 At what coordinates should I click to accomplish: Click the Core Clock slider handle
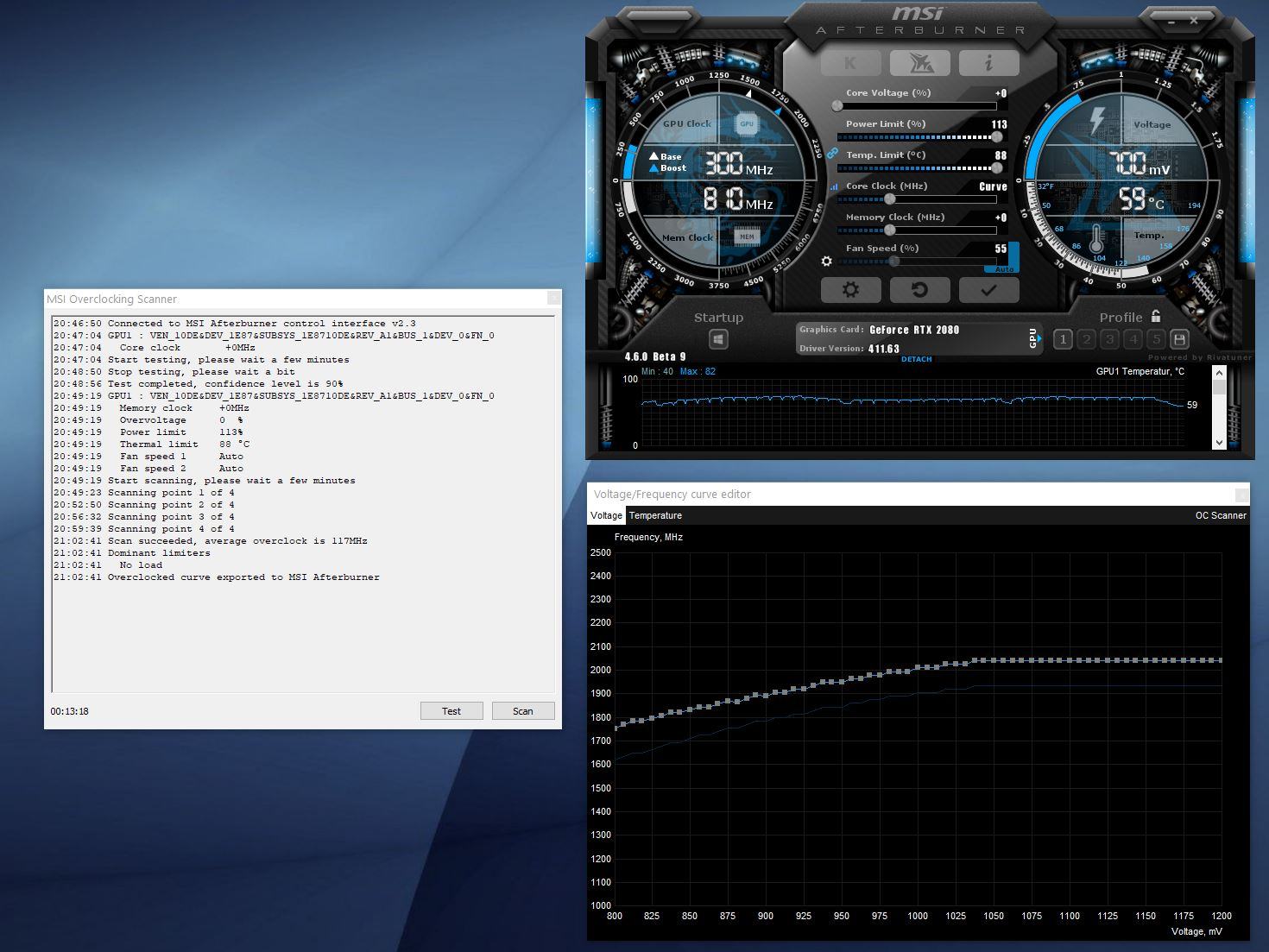(x=890, y=199)
